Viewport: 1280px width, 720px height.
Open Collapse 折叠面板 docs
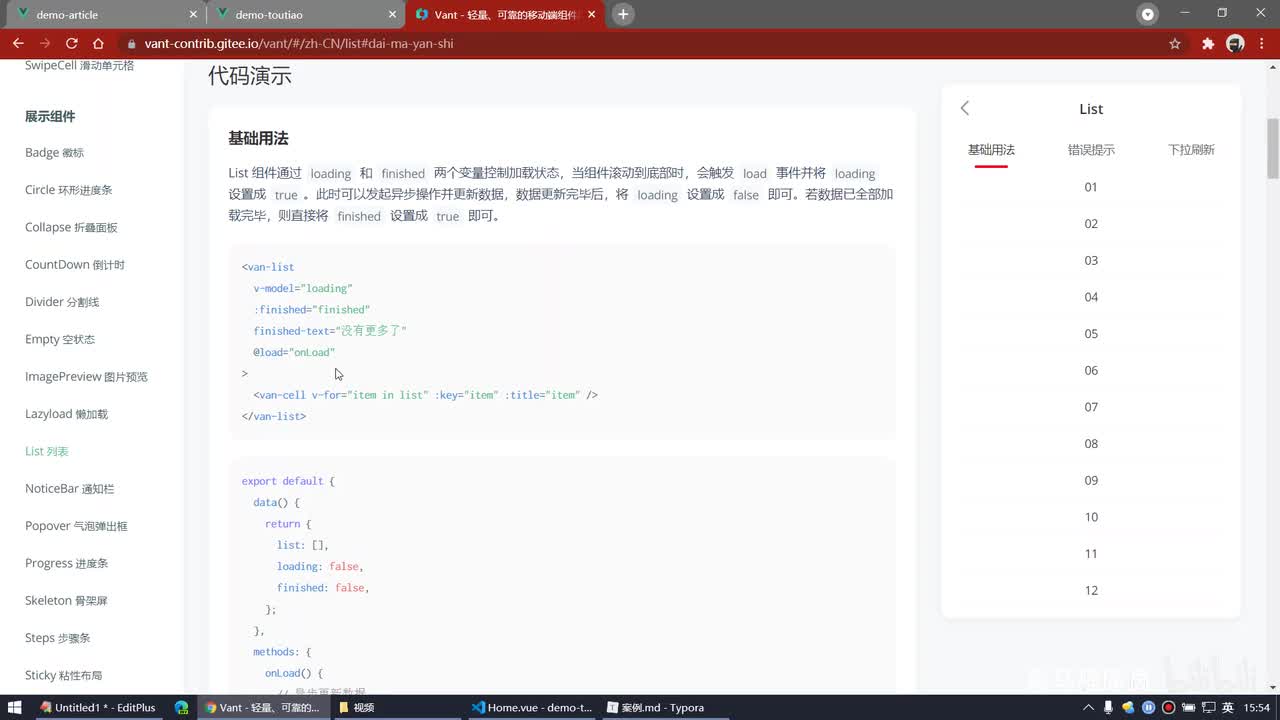(71, 227)
